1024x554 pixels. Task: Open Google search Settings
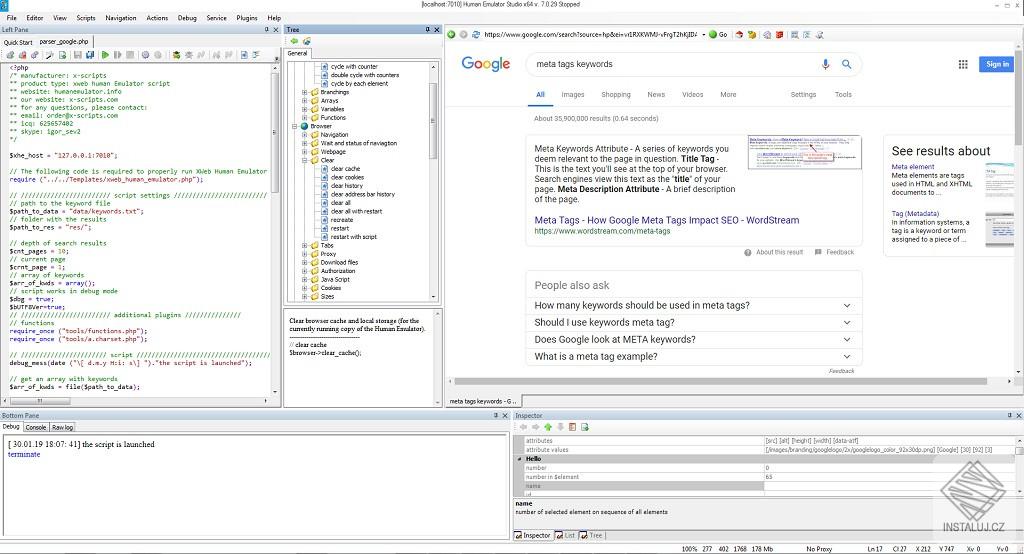coord(803,95)
